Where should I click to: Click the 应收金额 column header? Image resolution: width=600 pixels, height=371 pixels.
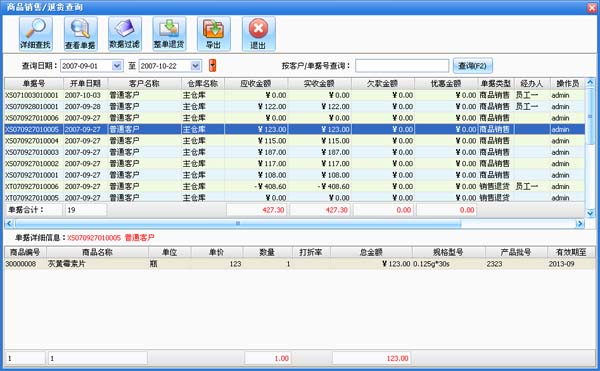coord(256,83)
